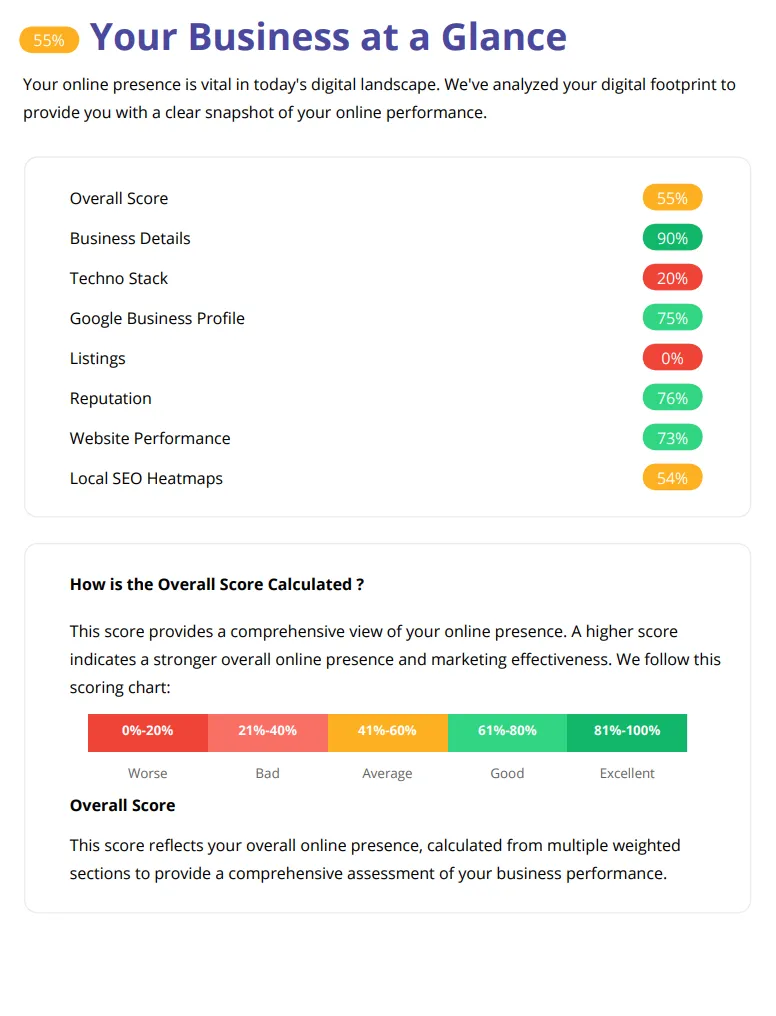
Task: Click the Local SEO Heatmaps 54% badge
Action: tap(672, 478)
